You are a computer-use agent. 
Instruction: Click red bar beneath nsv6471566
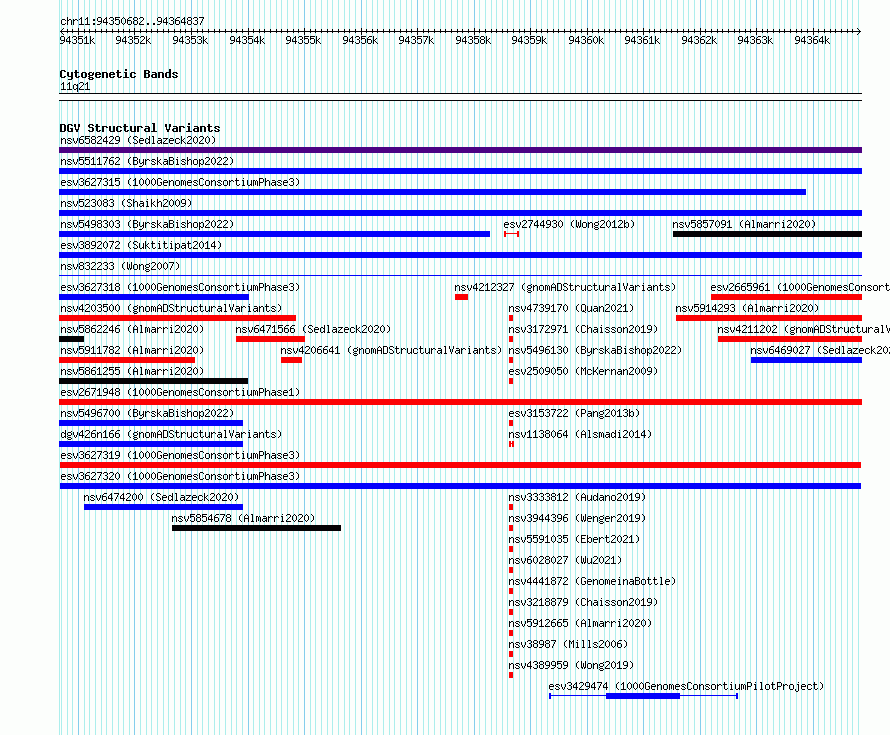pos(271,339)
